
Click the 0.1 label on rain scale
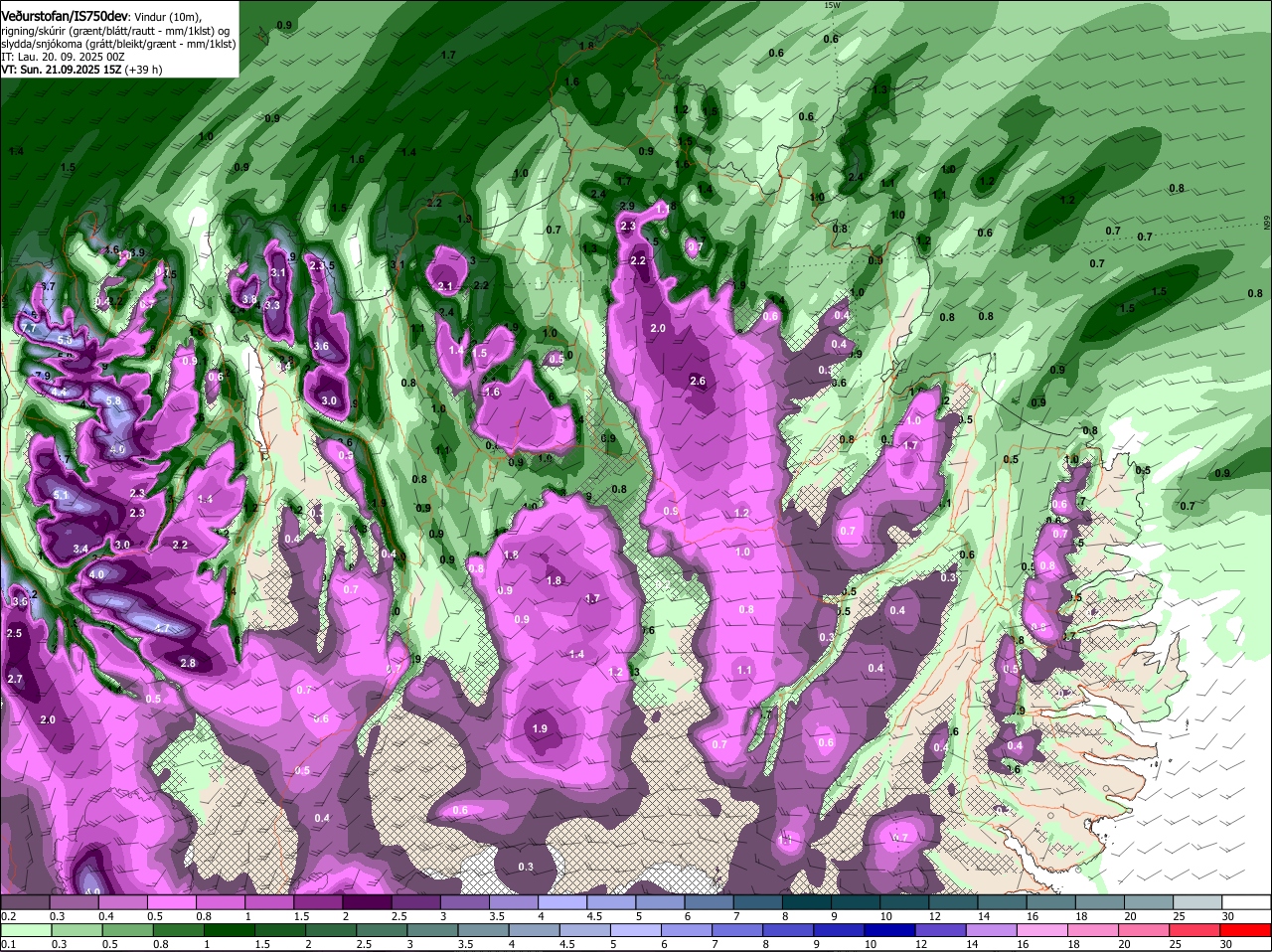(x=8, y=943)
